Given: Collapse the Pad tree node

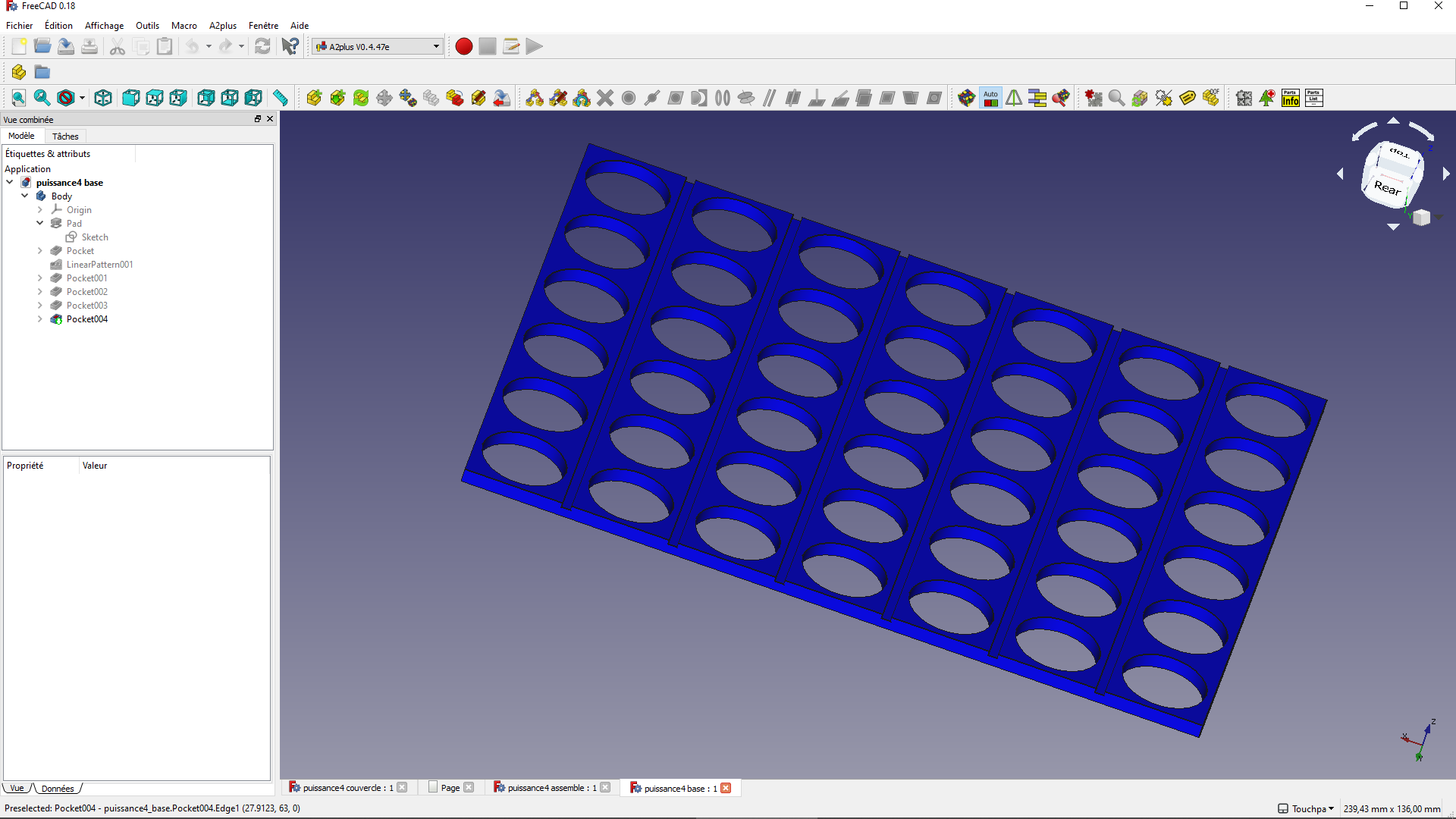Looking at the screenshot, I should click(x=40, y=224).
